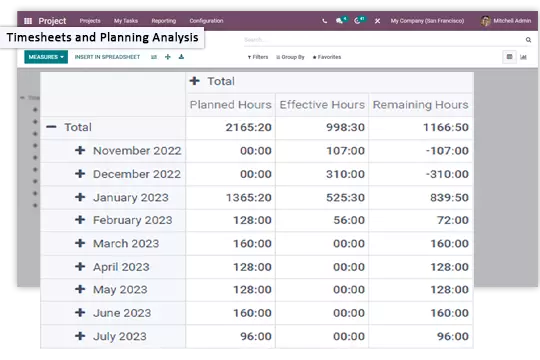Click the Mitchell Admin avatar
The height and width of the screenshot is (360, 540).
[x=485, y=21]
